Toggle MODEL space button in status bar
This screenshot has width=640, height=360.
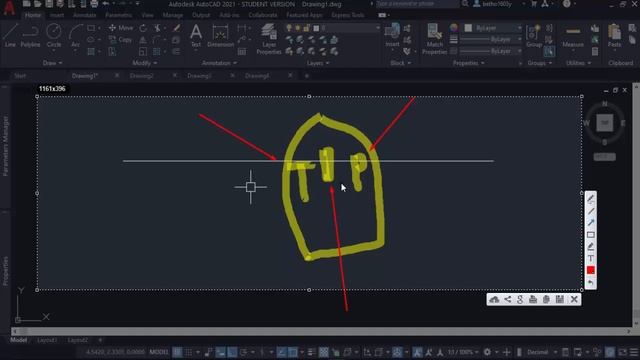(159, 352)
